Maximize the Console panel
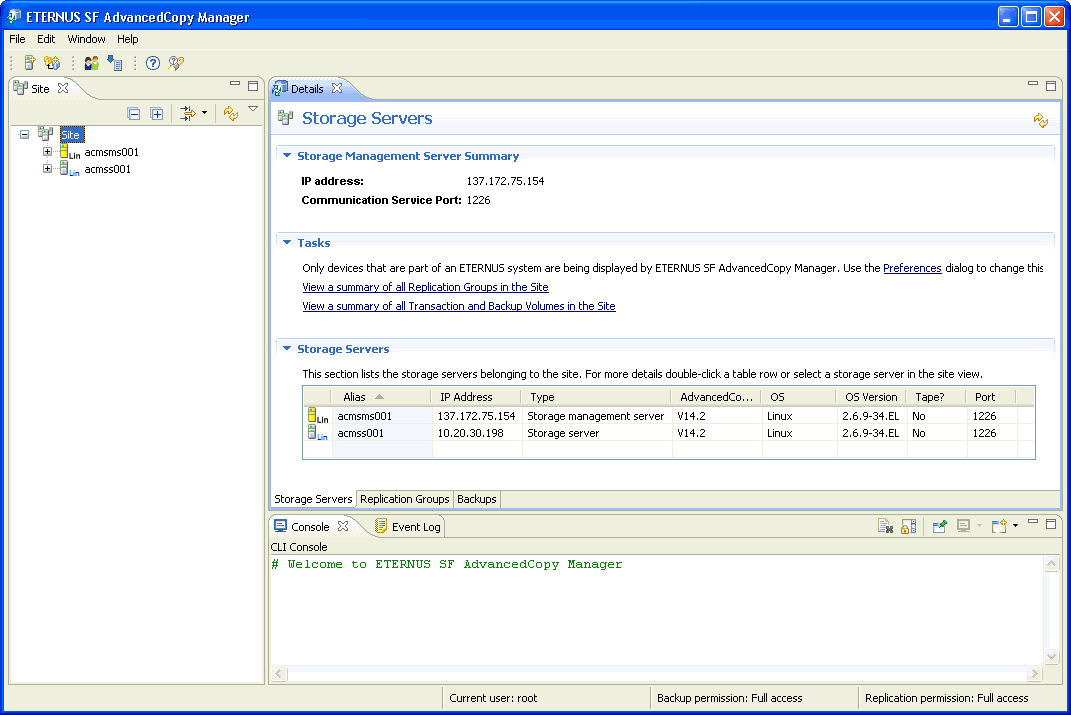This screenshot has height=715, width=1071. tap(1051, 524)
